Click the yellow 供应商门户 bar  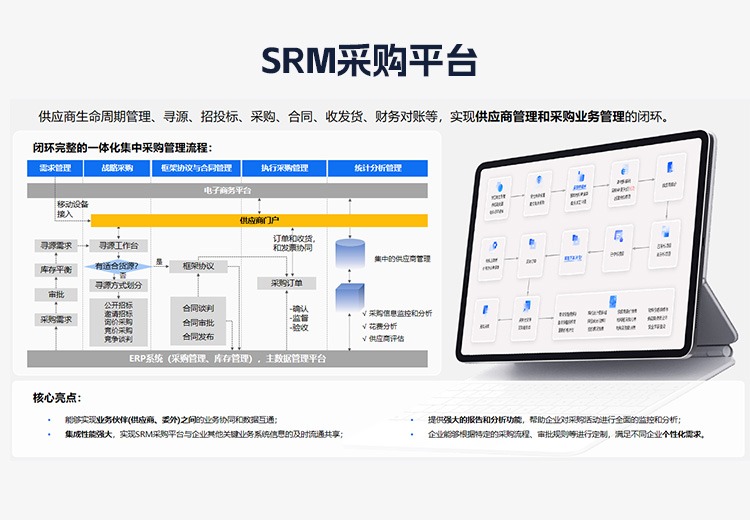coord(259,221)
